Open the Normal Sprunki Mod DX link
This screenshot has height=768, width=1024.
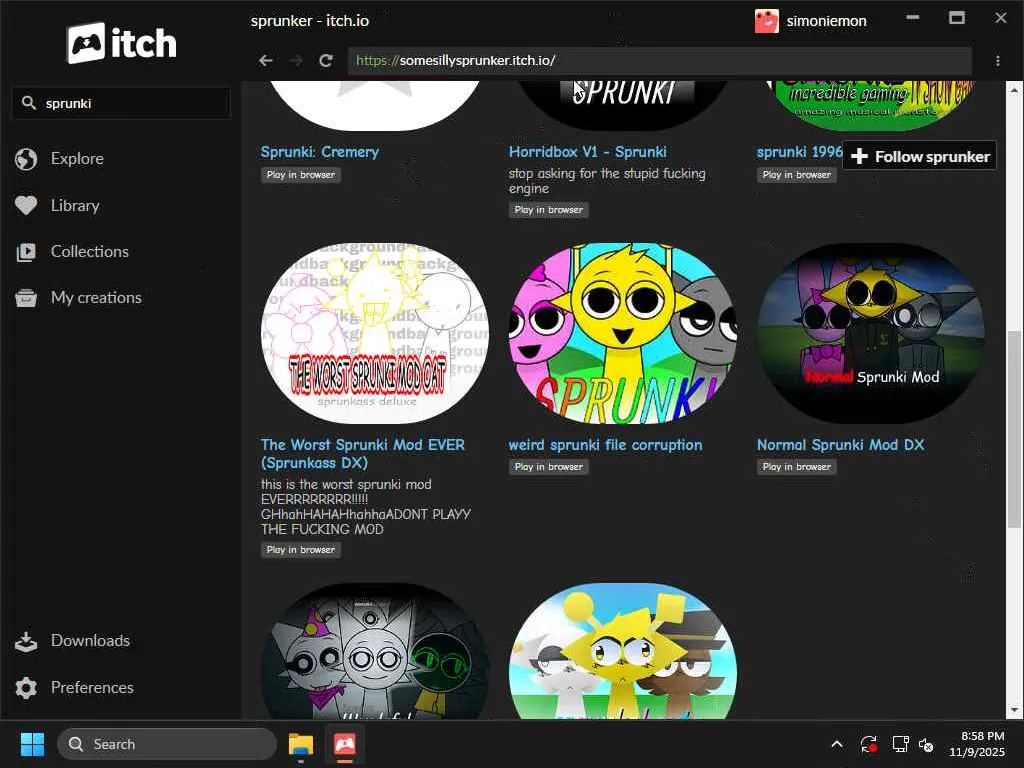(840, 445)
